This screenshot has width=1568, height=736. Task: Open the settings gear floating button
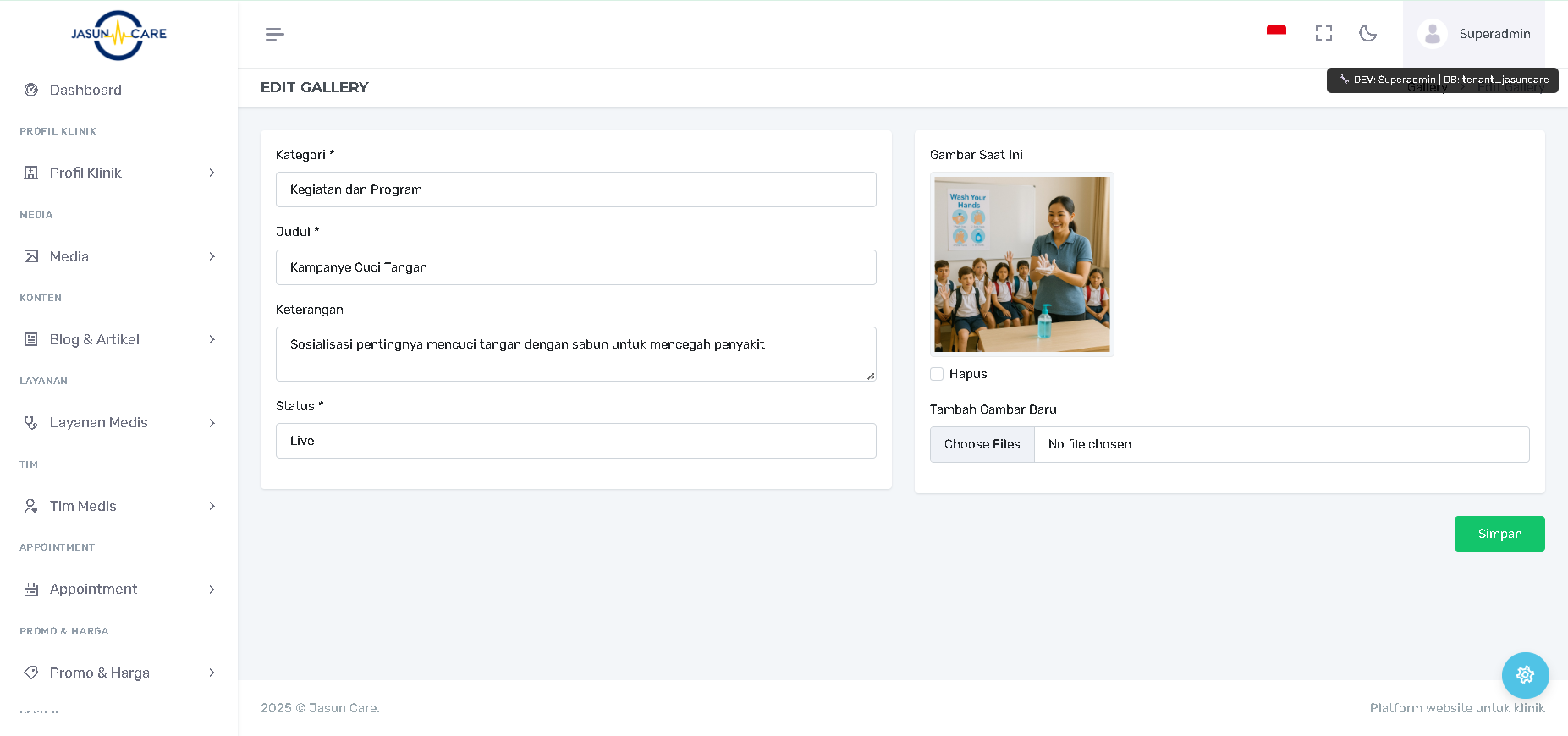[1525, 675]
